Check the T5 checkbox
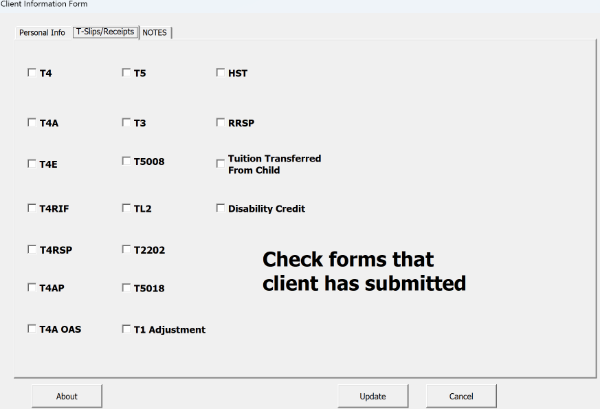The width and height of the screenshot is (600, 409). [125, 73]
